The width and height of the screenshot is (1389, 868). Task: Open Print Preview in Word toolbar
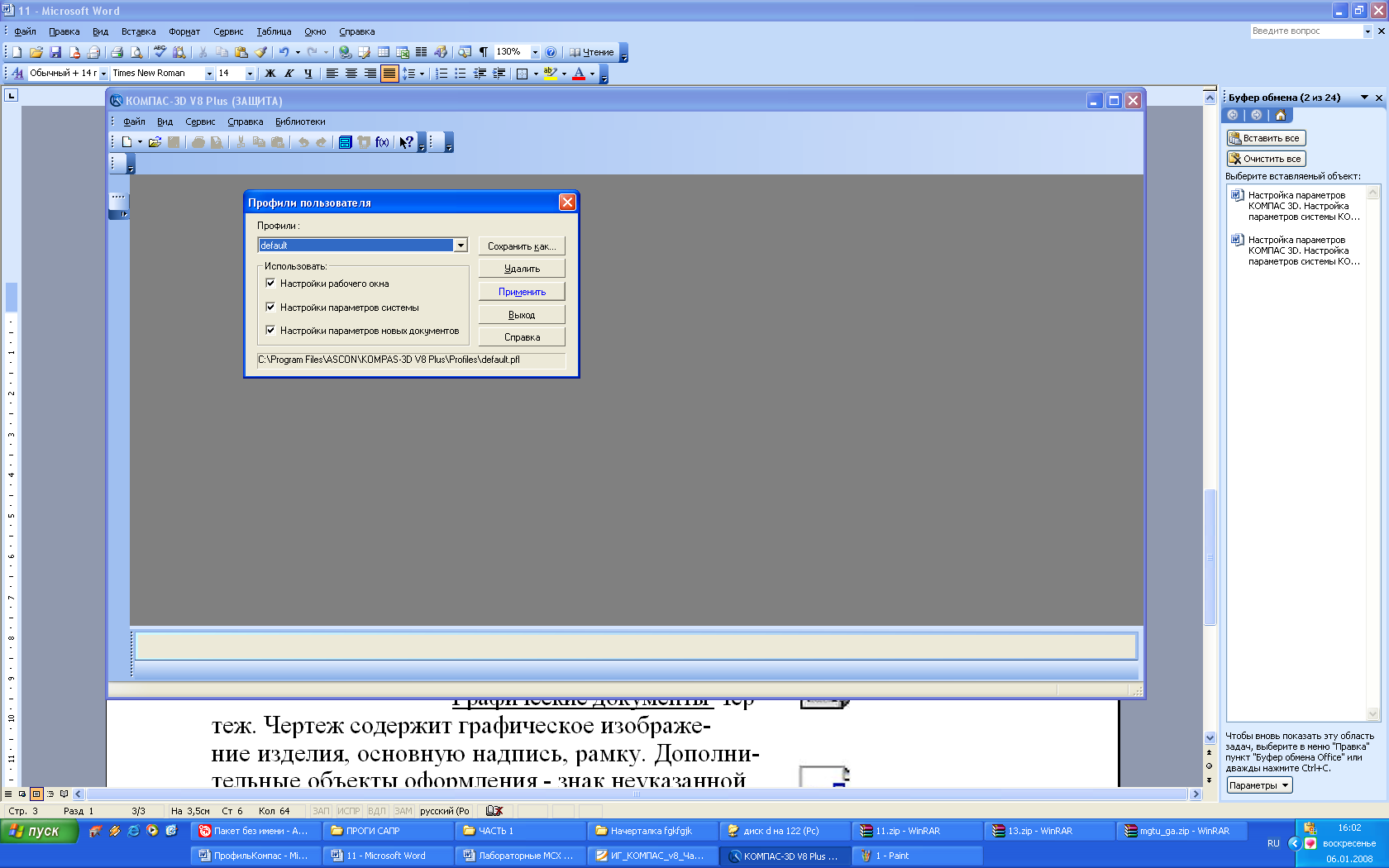(x=136, y=52)
